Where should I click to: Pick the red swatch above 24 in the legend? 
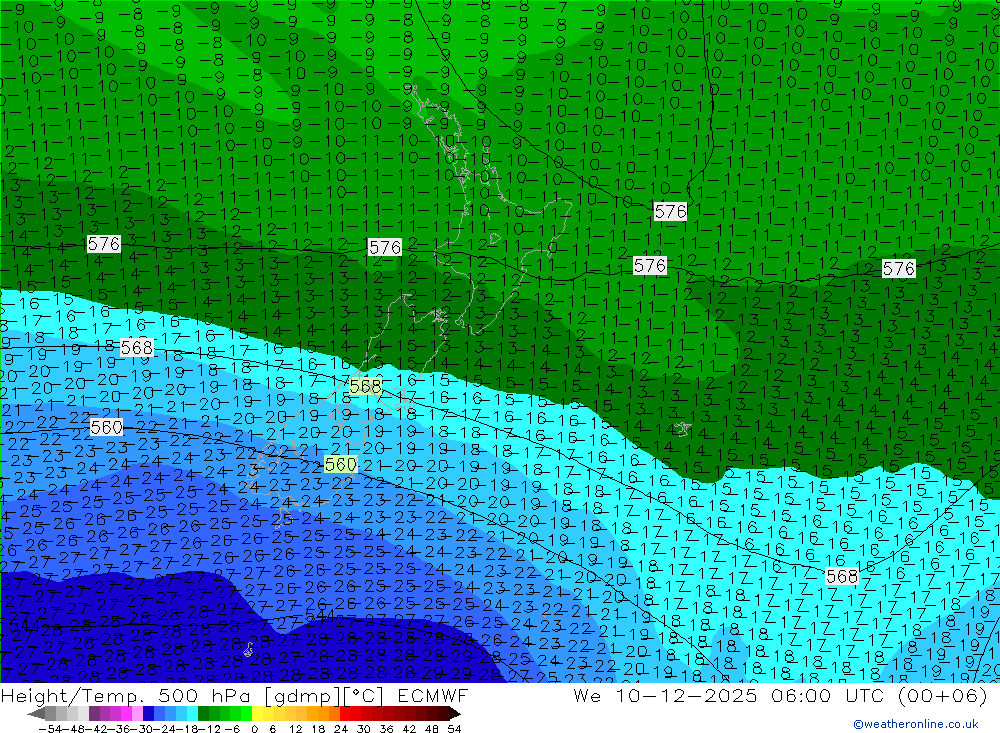[345, 713]
